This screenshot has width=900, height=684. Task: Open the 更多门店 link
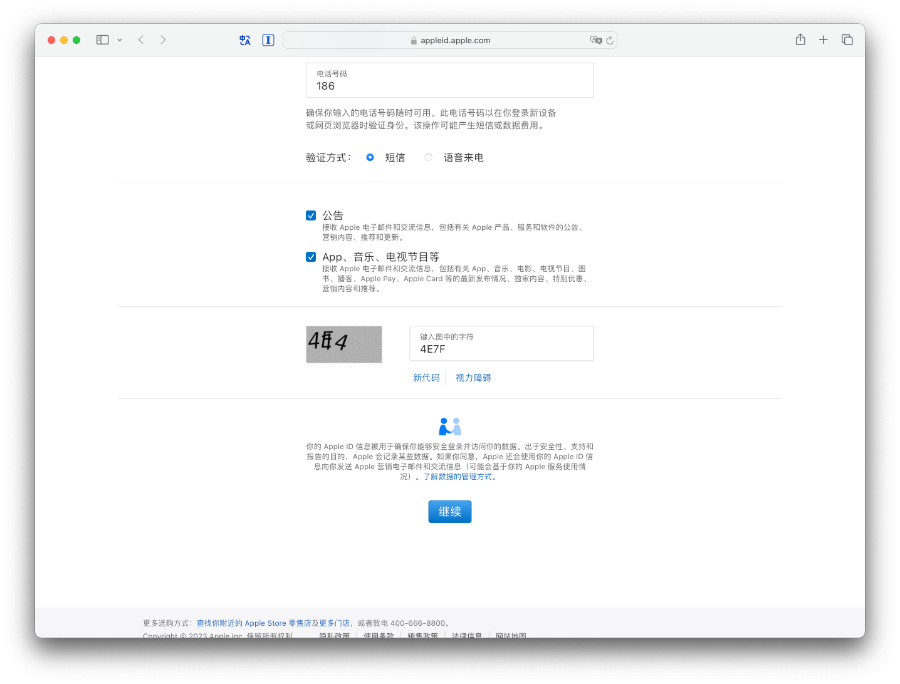[334, 623]
